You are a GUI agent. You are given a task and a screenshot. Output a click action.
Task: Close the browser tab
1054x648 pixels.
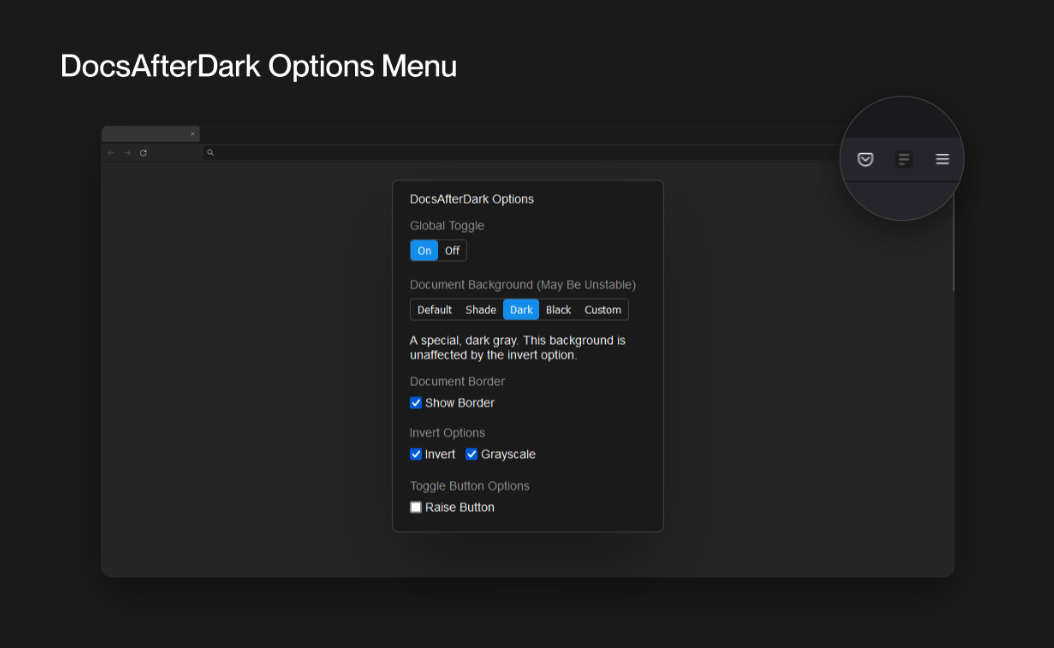click(192, 134)
